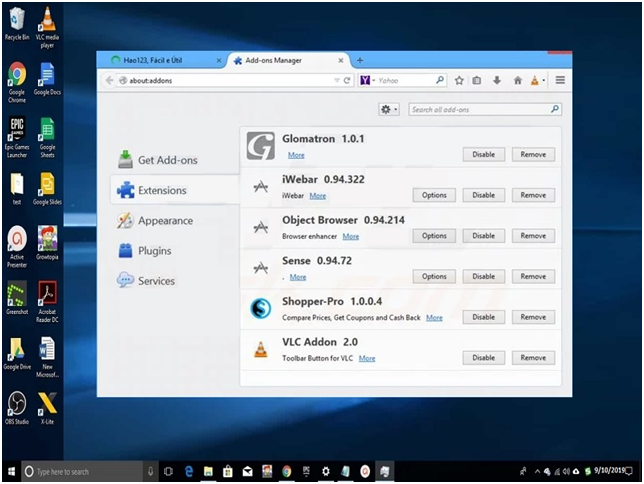Click the back arrow in Firefox
This screenshot has width=644, height=484.
(x=109, y=81)
